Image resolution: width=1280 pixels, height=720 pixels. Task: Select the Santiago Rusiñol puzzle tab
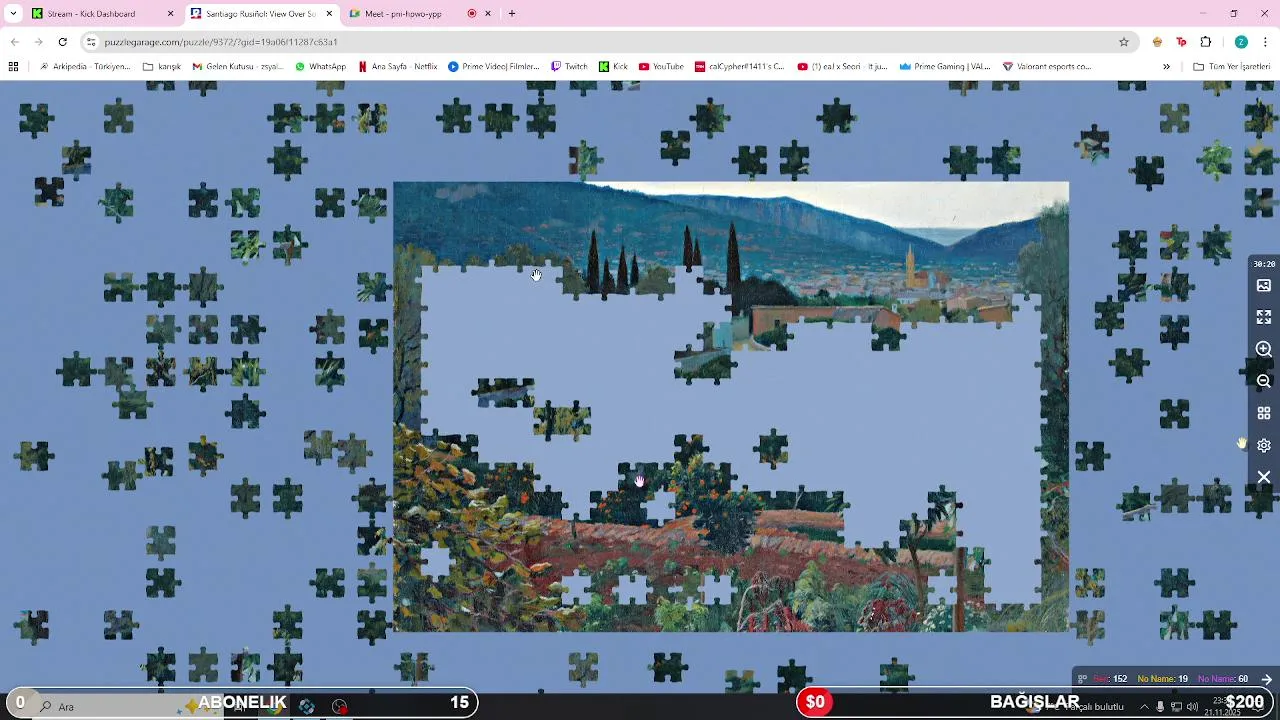tap(261, 14)
